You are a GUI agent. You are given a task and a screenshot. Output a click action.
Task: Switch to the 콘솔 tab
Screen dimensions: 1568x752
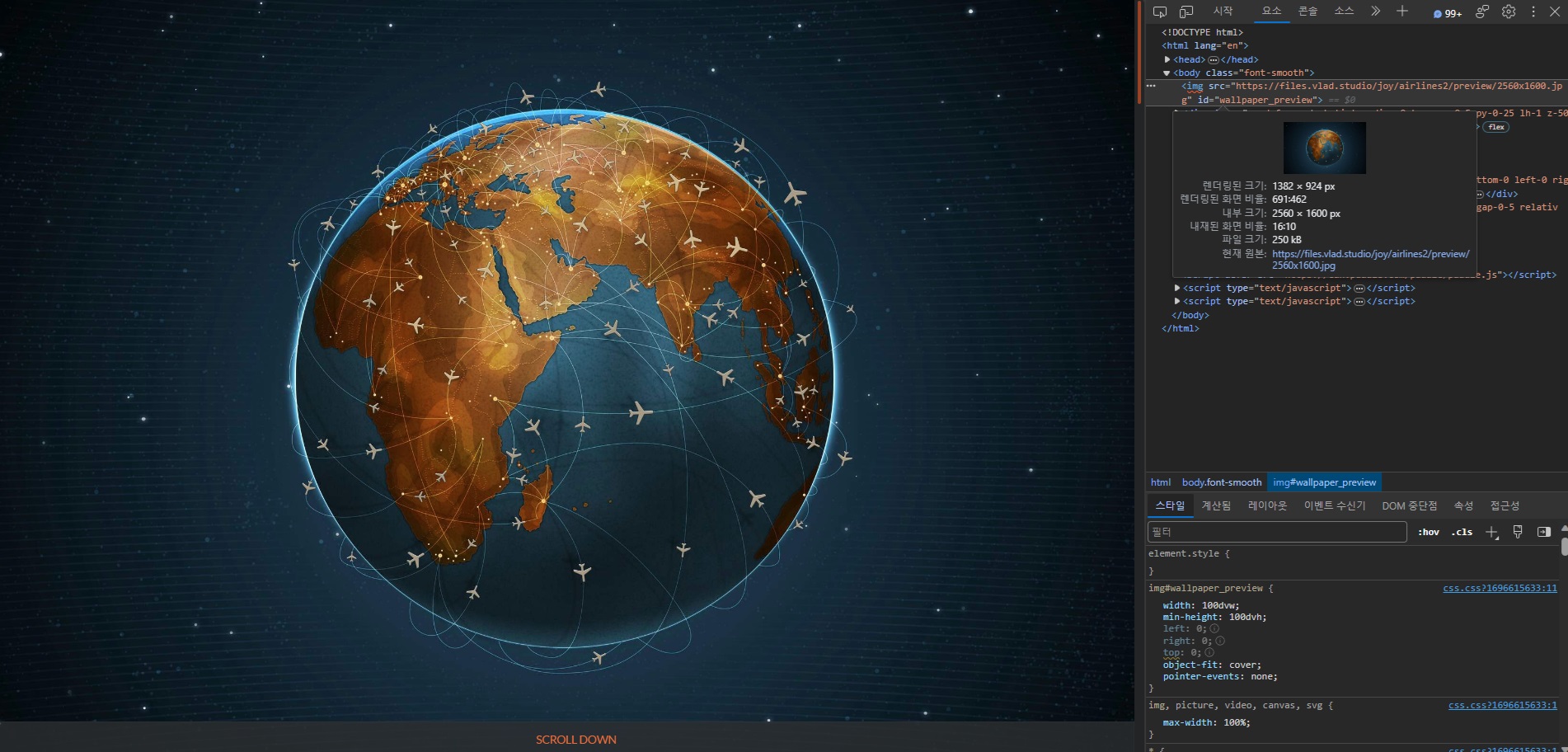coord(1307,12)
